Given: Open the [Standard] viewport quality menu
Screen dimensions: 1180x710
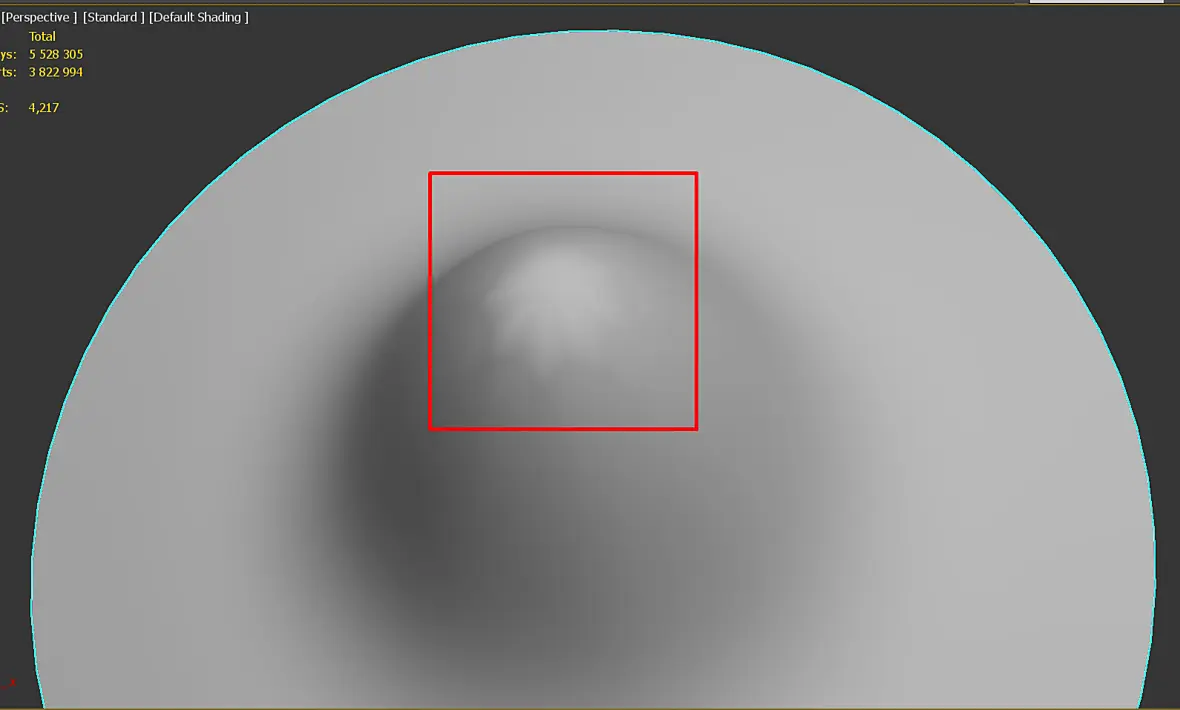Looking at the screenshot, I should pyautogui.click(x=114, y=17).
